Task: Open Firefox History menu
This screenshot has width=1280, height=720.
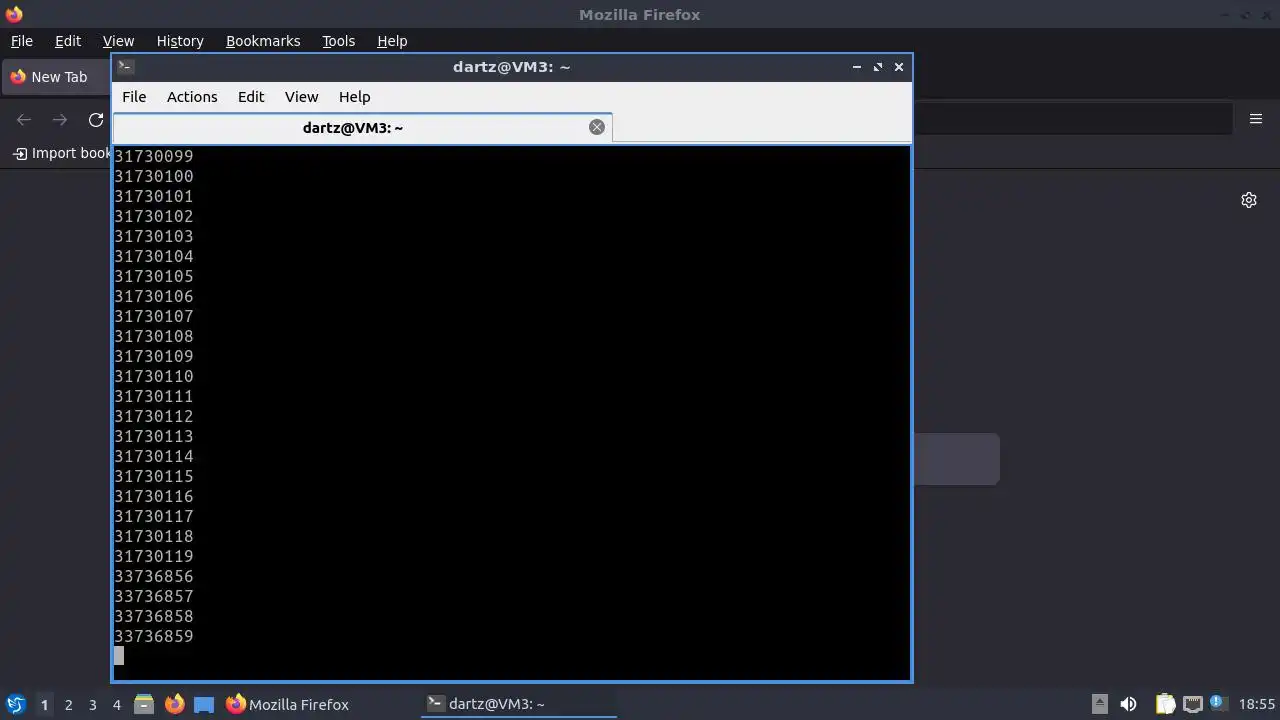Action: (x=180, y=41)
